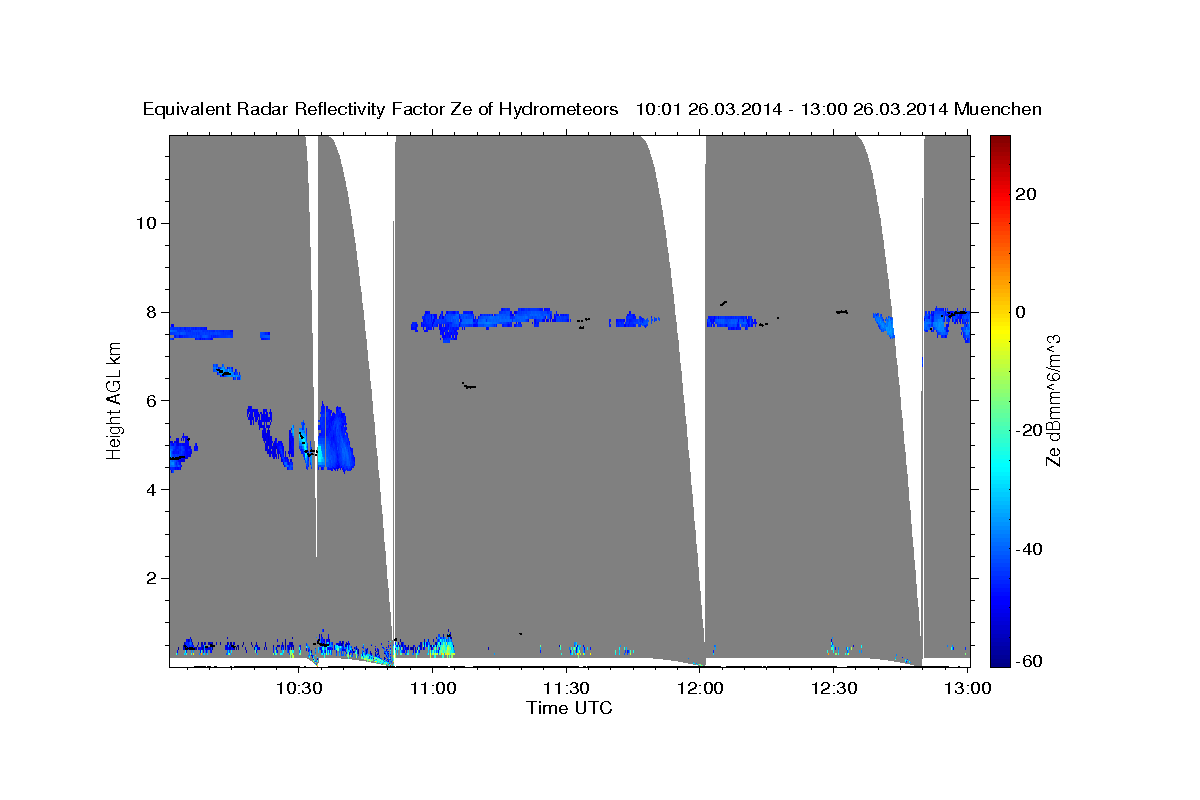The width and height of the screenshot is (1200, 800).
Task: Click the station name 'Muenchen' in the title
Action: (x=998, y=110)
